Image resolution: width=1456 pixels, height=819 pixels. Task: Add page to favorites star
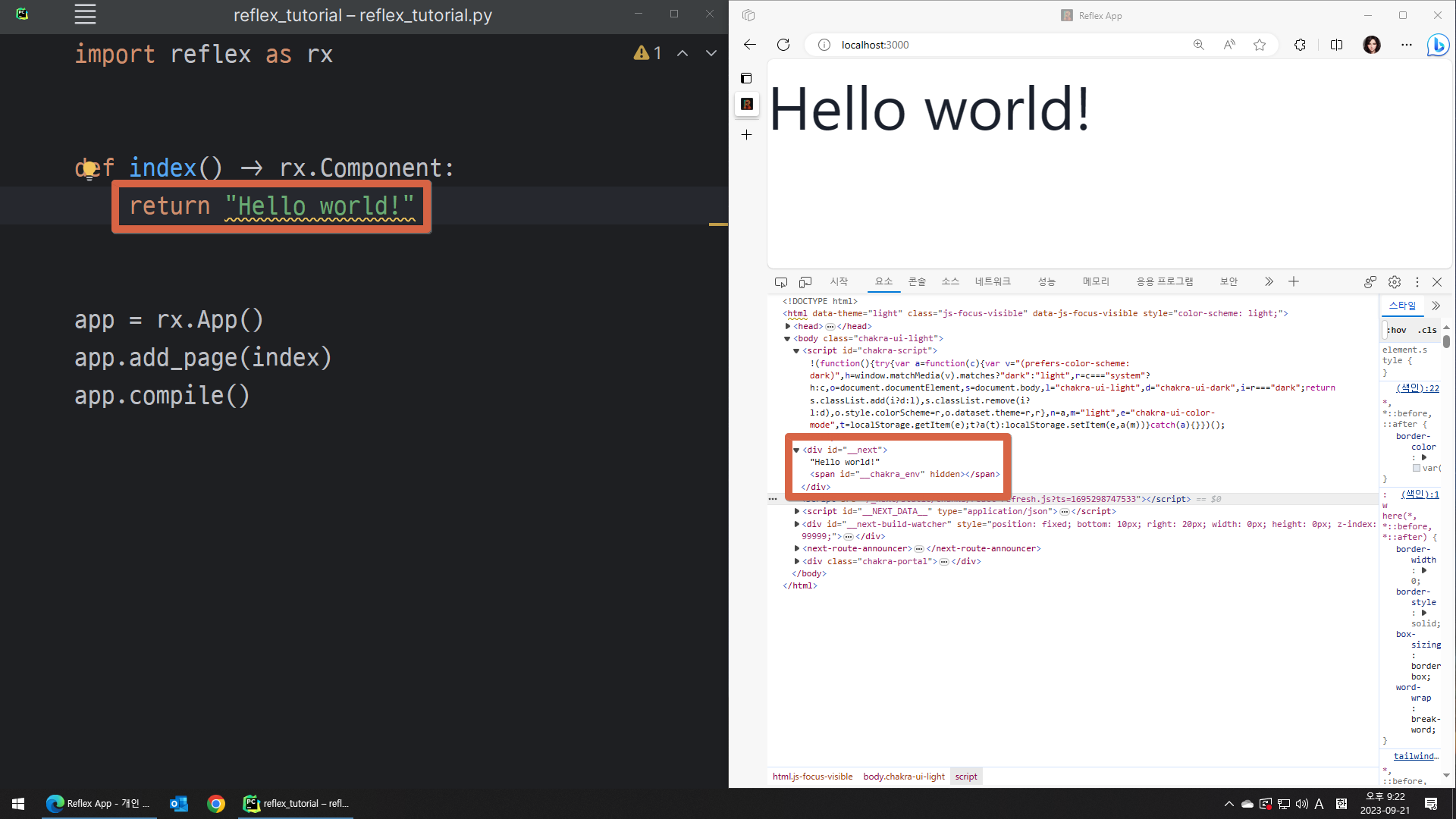point(1260,45)
